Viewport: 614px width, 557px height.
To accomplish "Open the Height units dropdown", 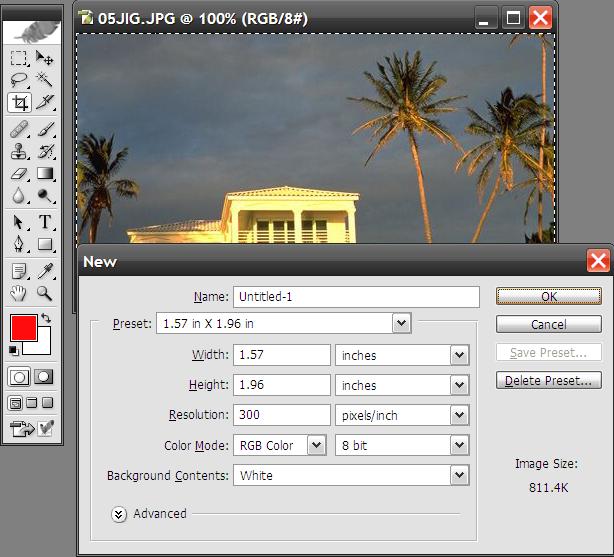I will click(459, 385).
